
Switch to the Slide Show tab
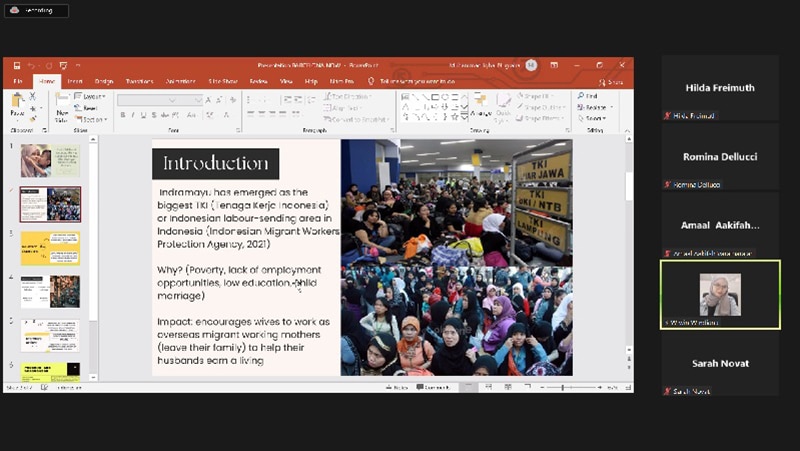tap(222, 81)
